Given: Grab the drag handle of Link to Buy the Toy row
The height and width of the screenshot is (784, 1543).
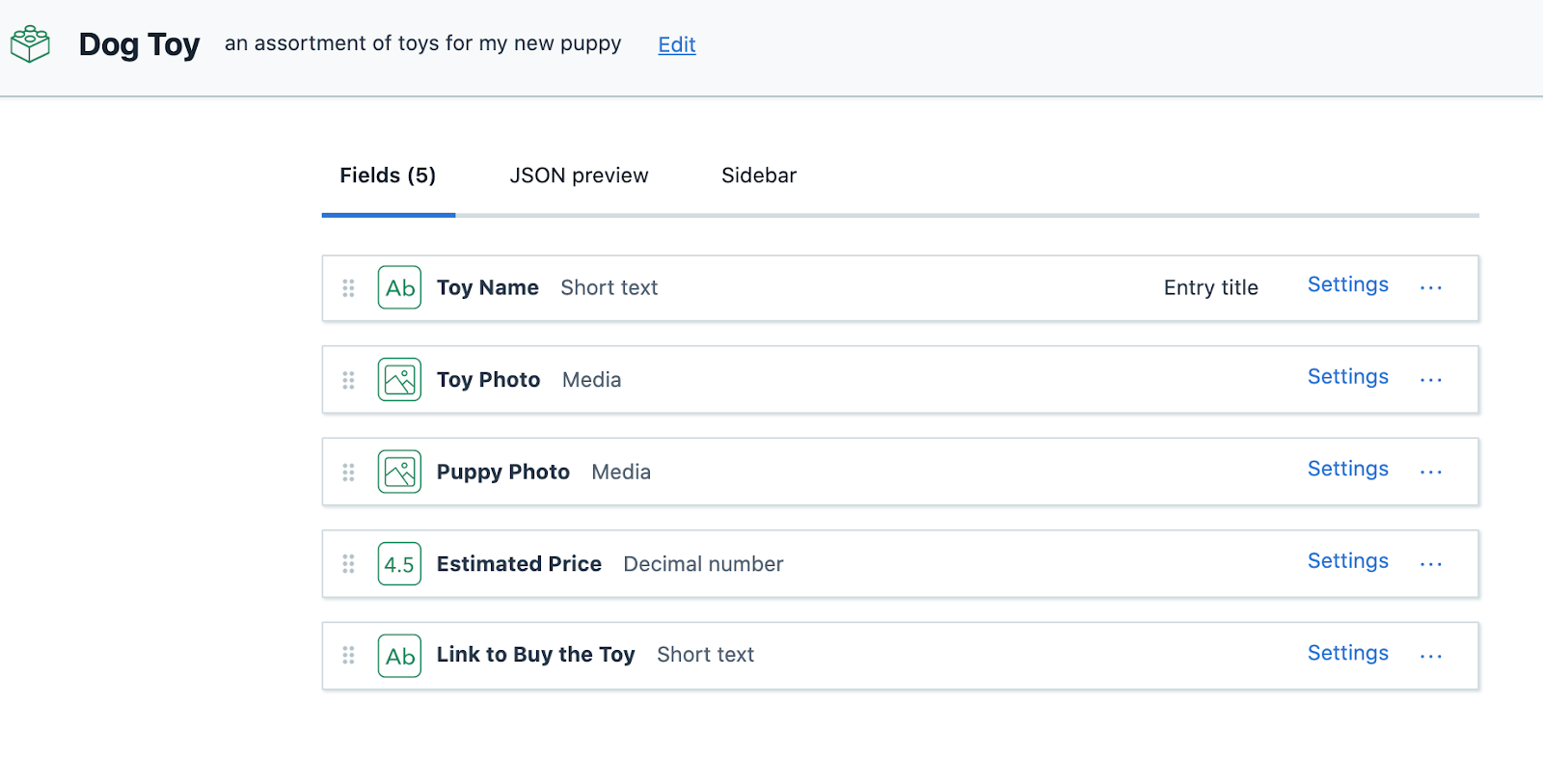Looking at the screenshot, I should pyautogui.click(x=348, y=656).
